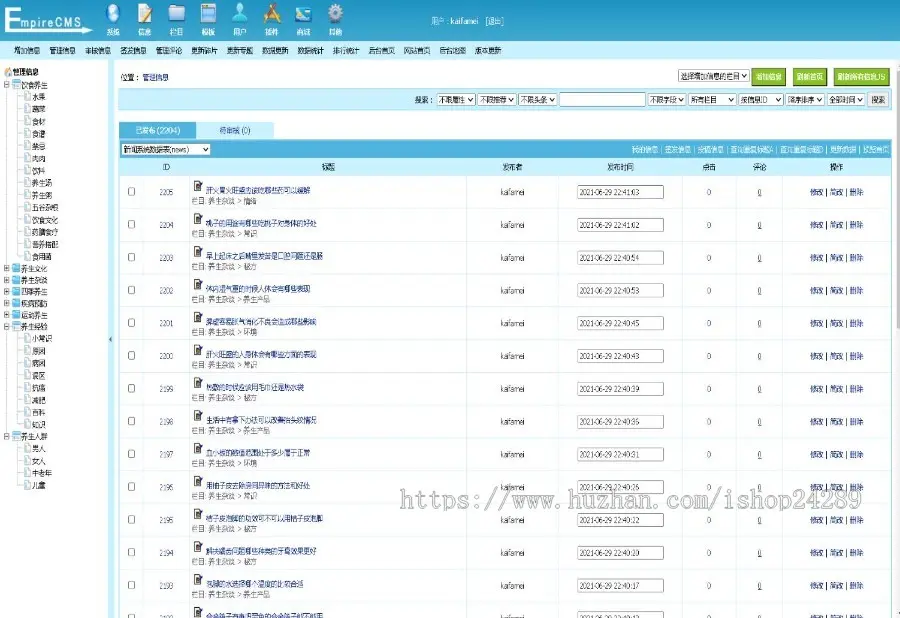Click the document icon in row 2196

point(198,480)
